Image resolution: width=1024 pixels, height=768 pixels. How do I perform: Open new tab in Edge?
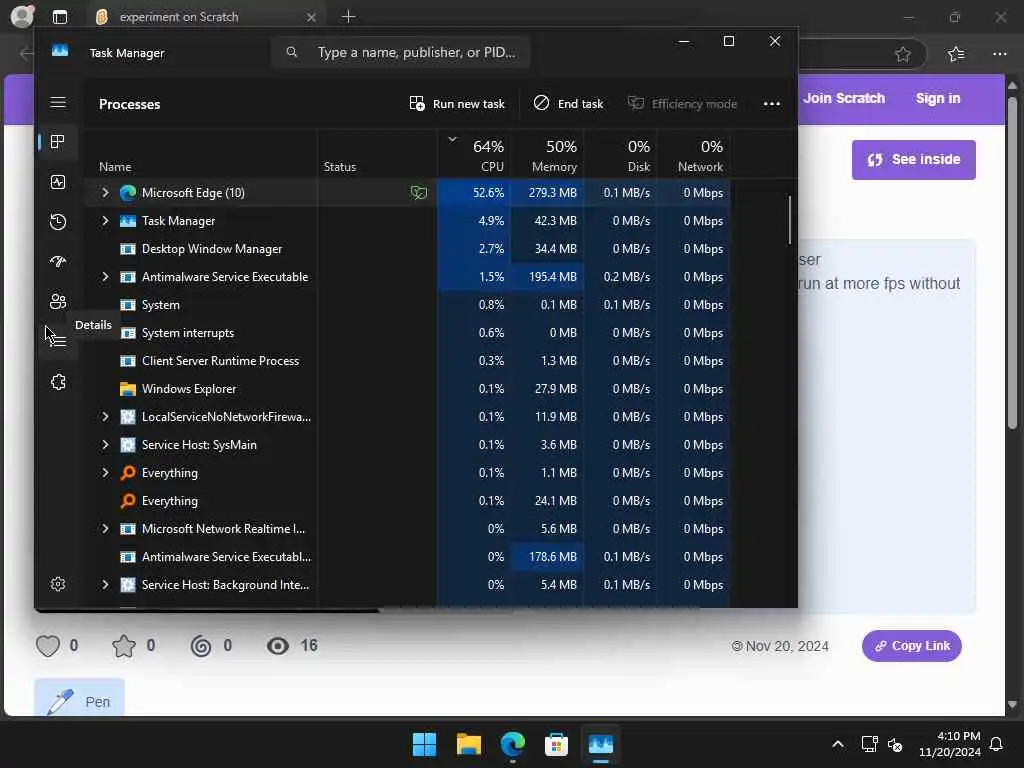click(349, 17)
